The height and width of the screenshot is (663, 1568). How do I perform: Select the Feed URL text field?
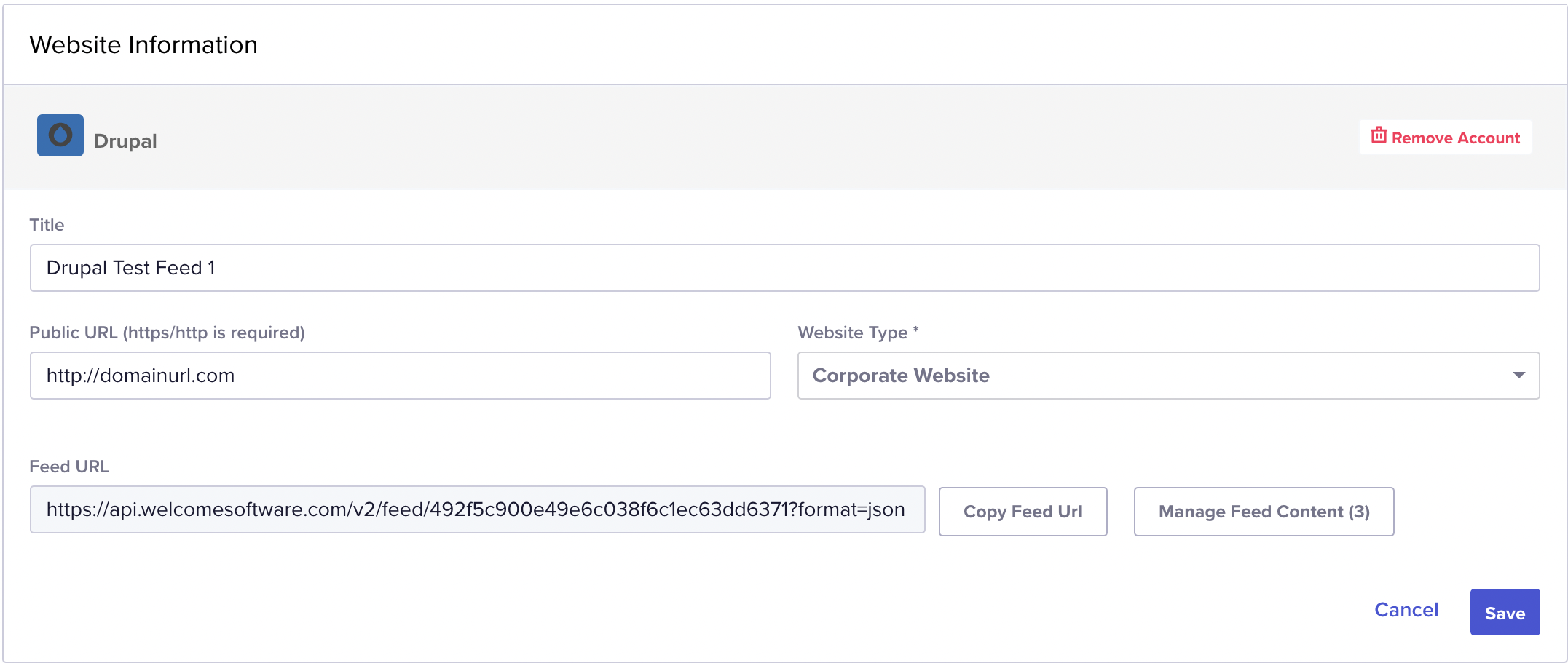pos(477,509)
